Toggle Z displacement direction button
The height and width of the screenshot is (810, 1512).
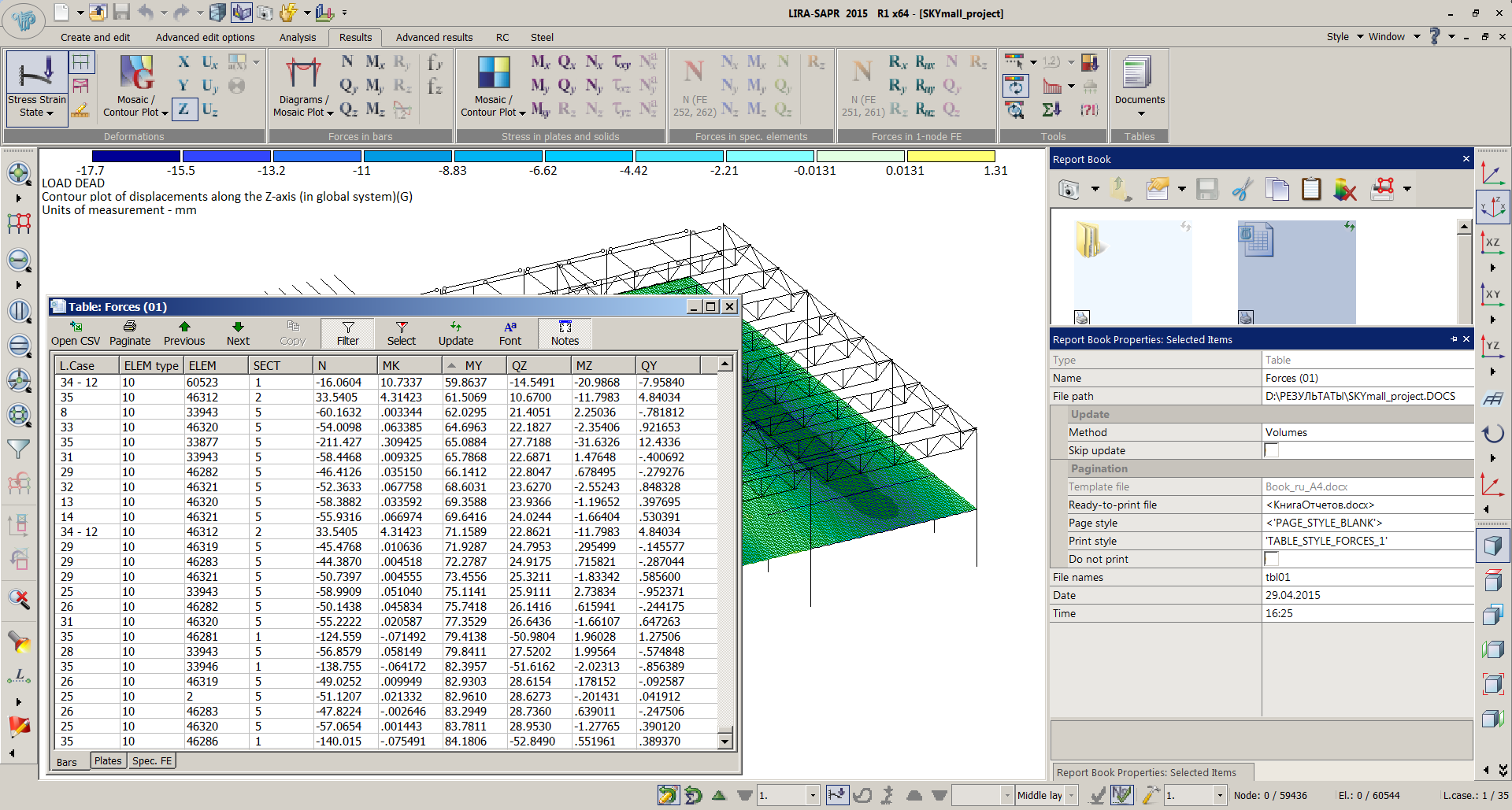(183, 109)
